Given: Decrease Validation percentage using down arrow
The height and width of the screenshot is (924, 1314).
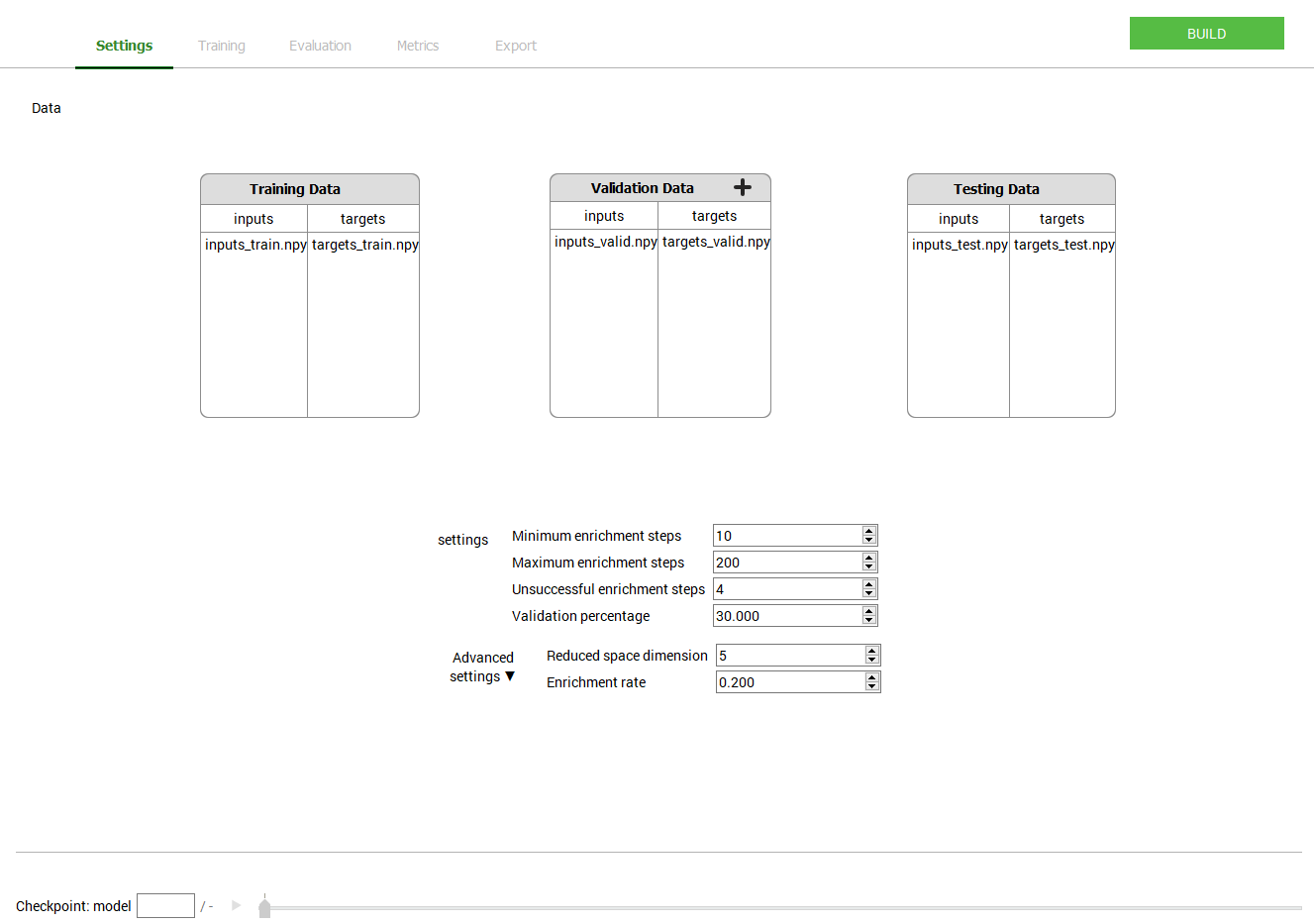Looking at the screenshot, I should 869,620.
